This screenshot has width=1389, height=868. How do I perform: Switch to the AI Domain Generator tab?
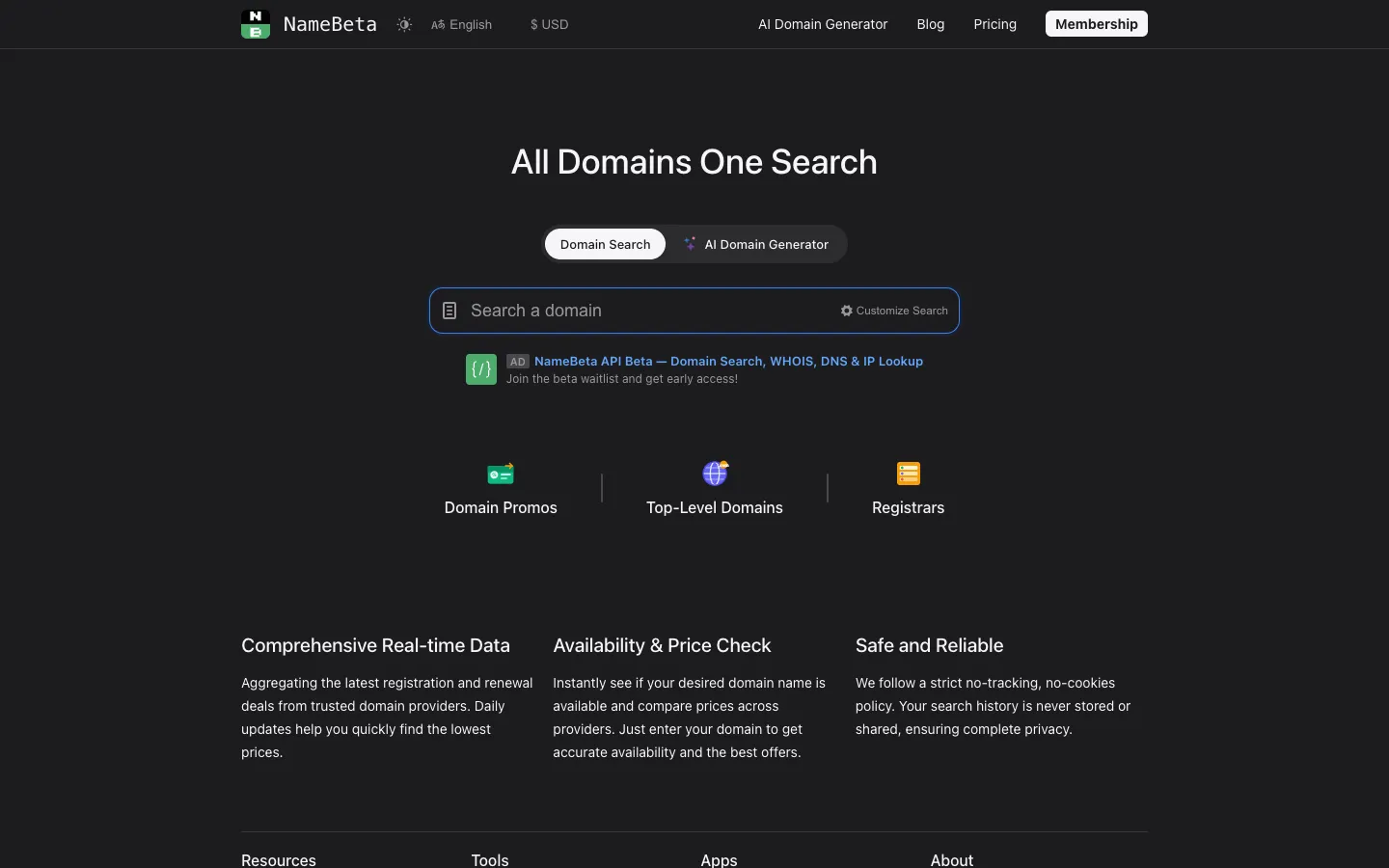756,244
